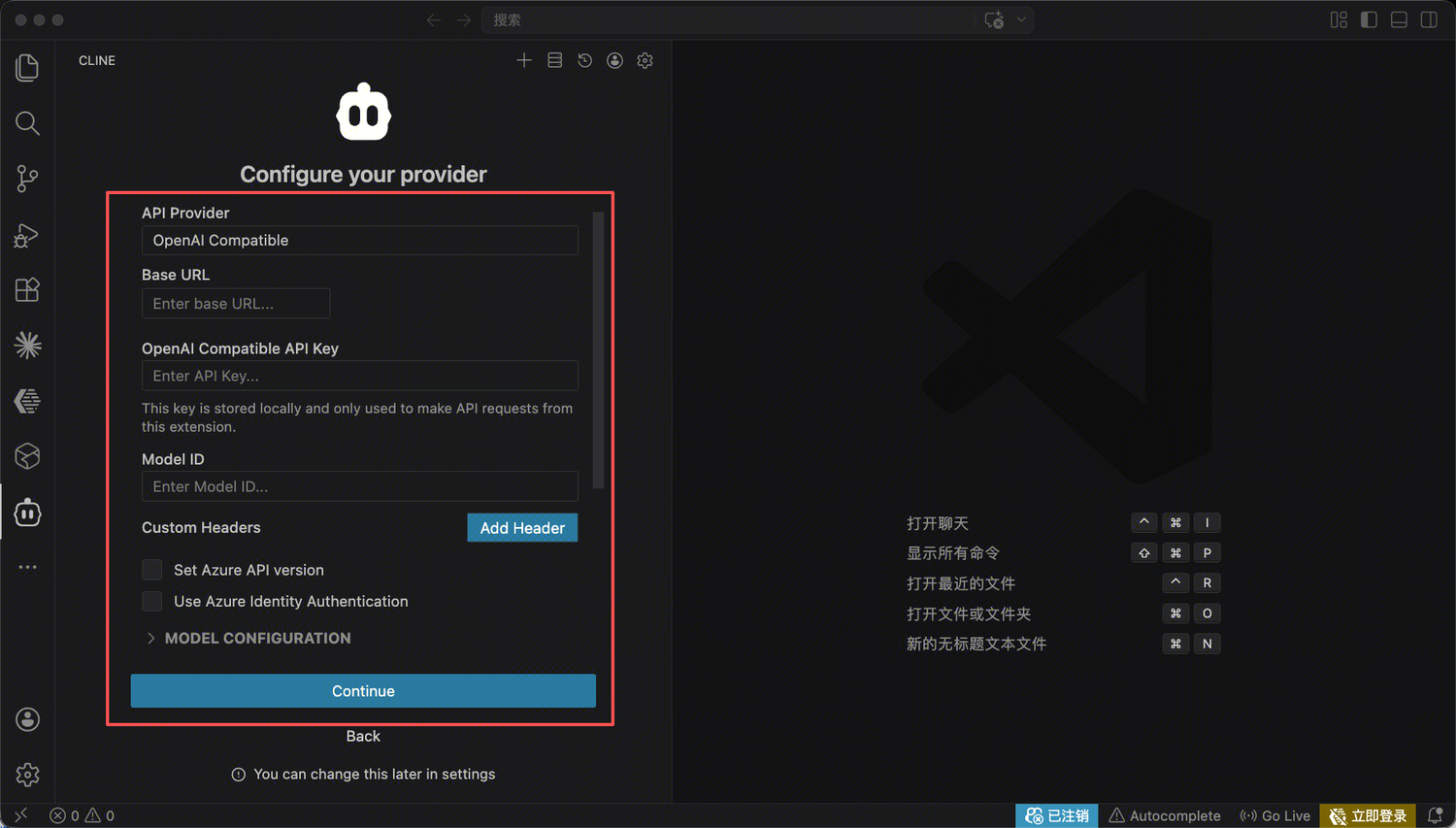The width and height of the screenshot is (1456, 828).
Task: Click the 立即登录 status bar button
Action: coord(1368,815)
